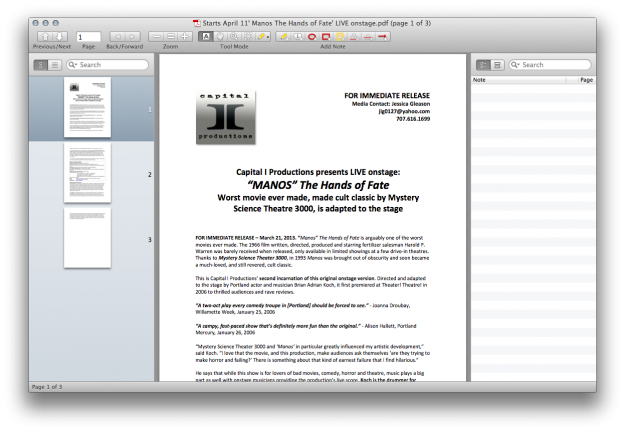Viewport: 625px width, 432px height.
Task: Add a red circle note
Action: point(312,37)
